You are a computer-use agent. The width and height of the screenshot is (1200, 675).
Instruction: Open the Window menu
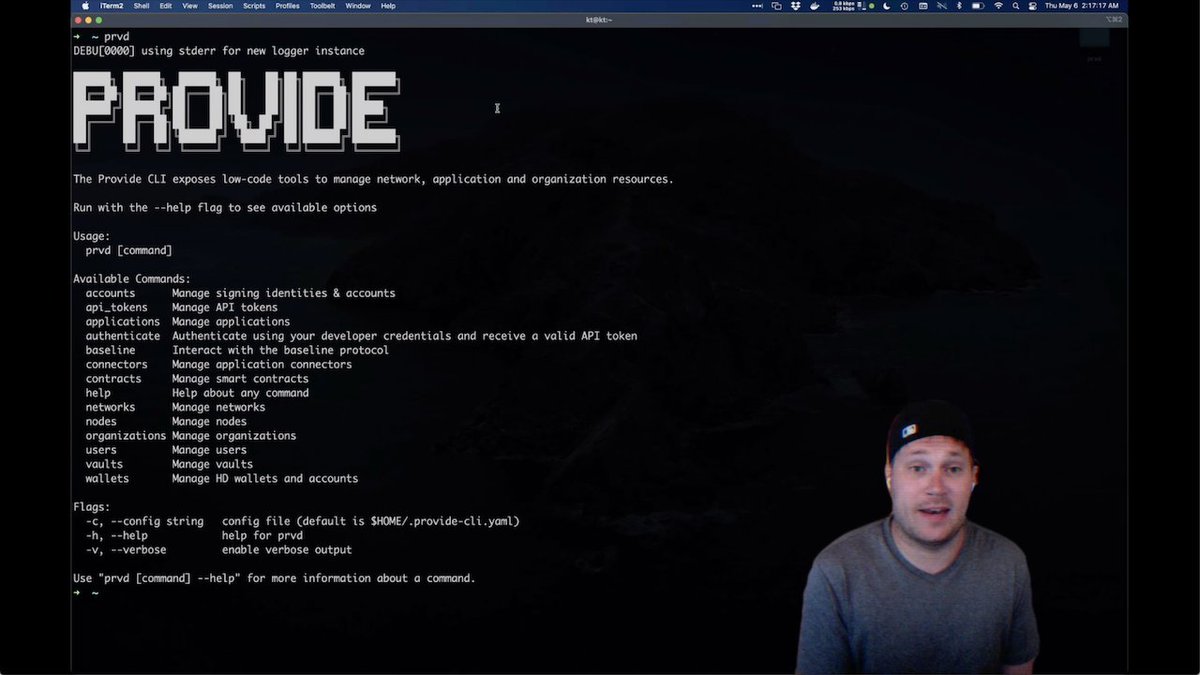[357, 6]
